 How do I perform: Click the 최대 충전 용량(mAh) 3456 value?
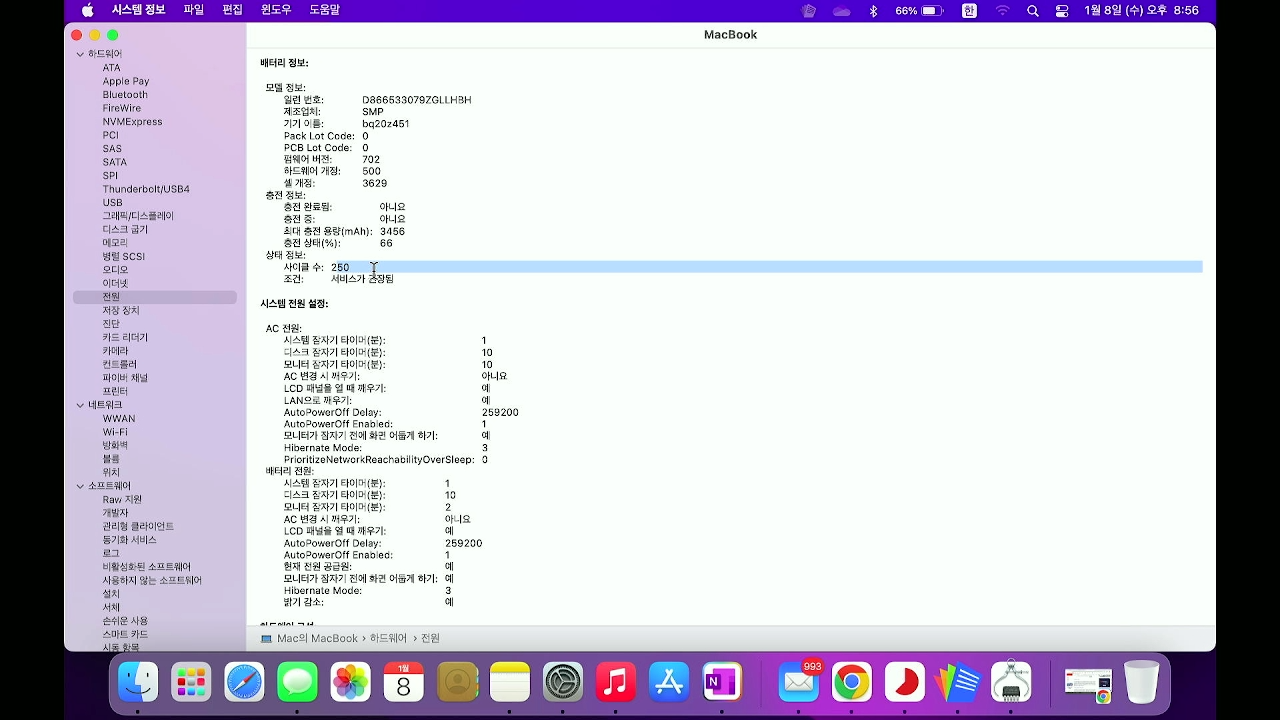point(392,231)
